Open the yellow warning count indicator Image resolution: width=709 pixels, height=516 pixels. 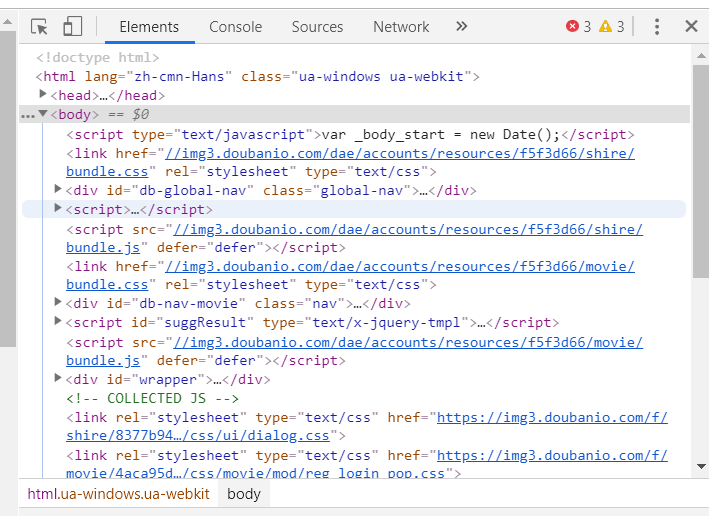[x=611, y=27]
